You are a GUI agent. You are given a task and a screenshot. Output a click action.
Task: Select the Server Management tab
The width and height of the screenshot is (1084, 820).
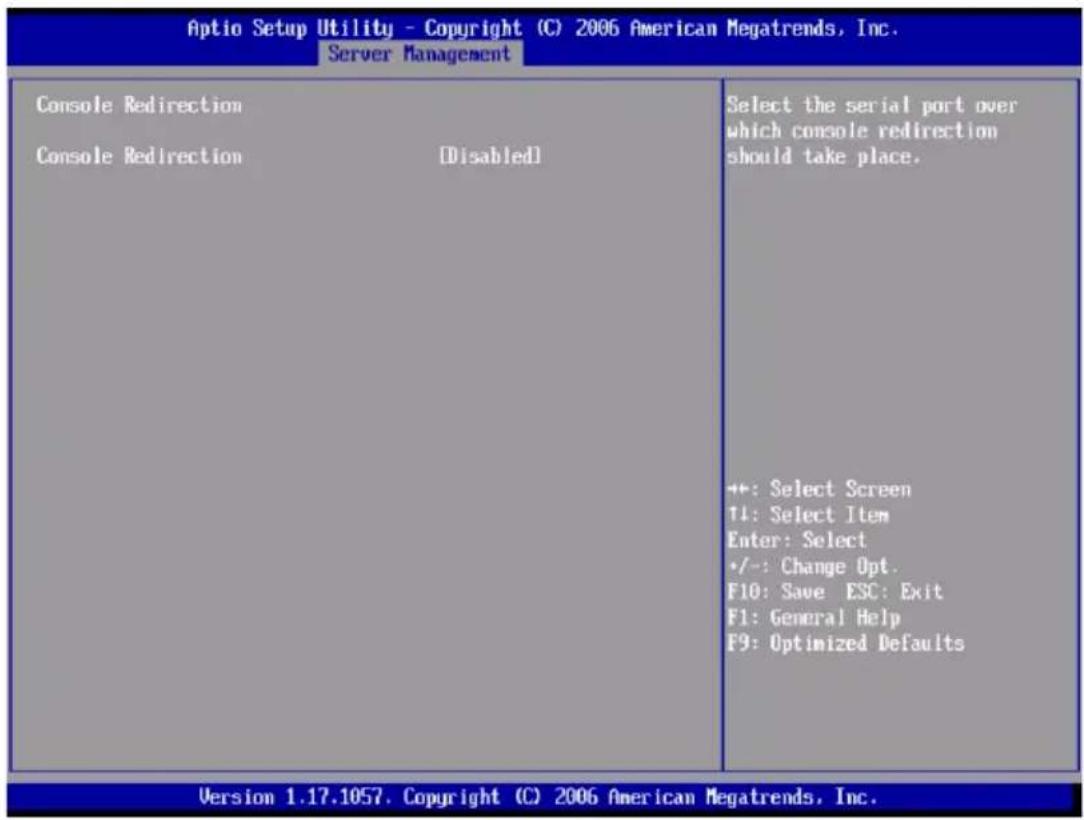(420, 54)
